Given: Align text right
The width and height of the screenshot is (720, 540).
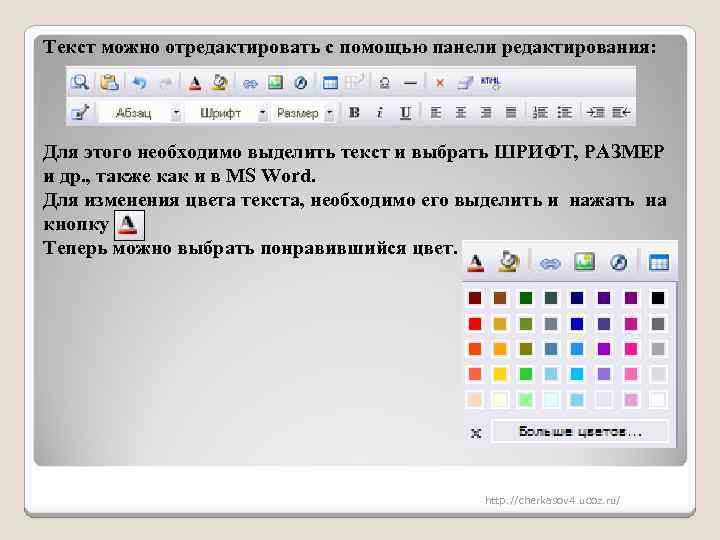Looking at the screenshot, I should (486, 112).
